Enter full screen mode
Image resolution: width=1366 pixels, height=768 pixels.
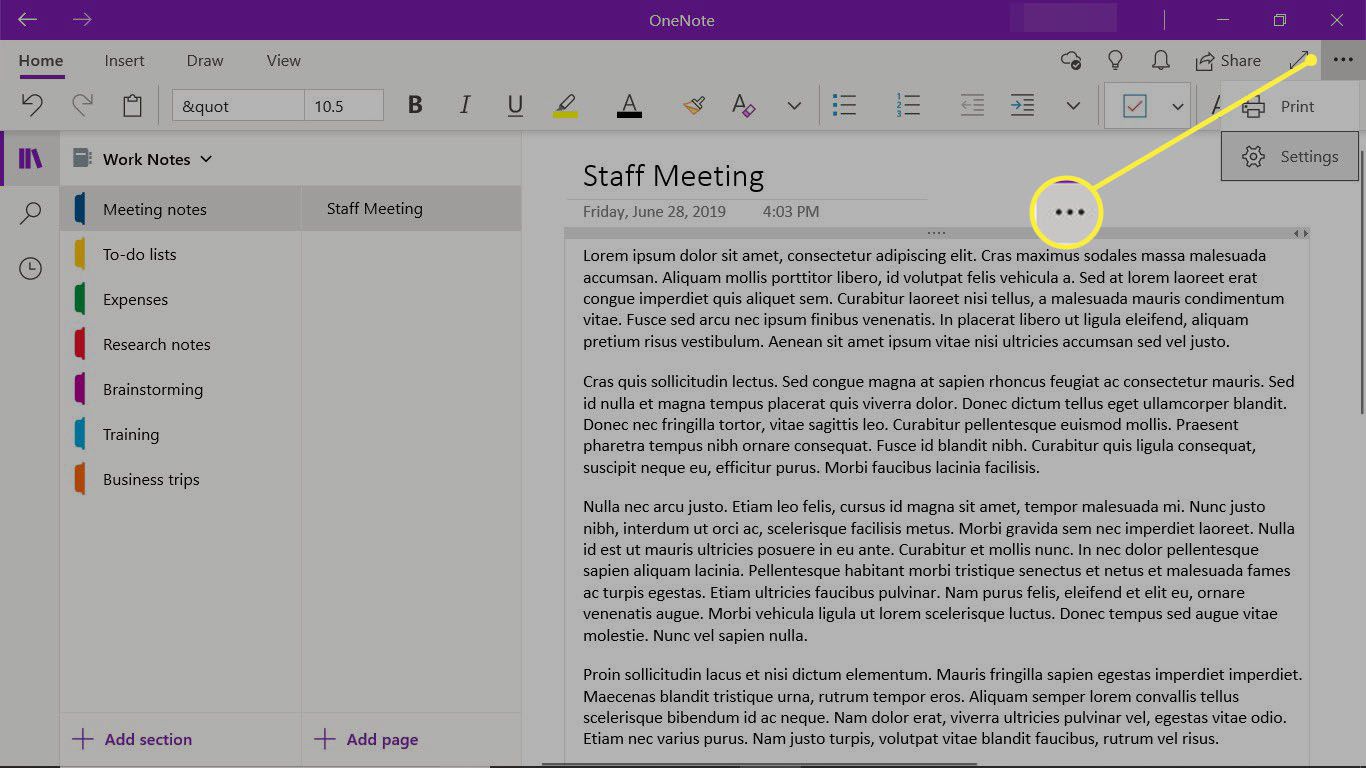pos(1299,61)
